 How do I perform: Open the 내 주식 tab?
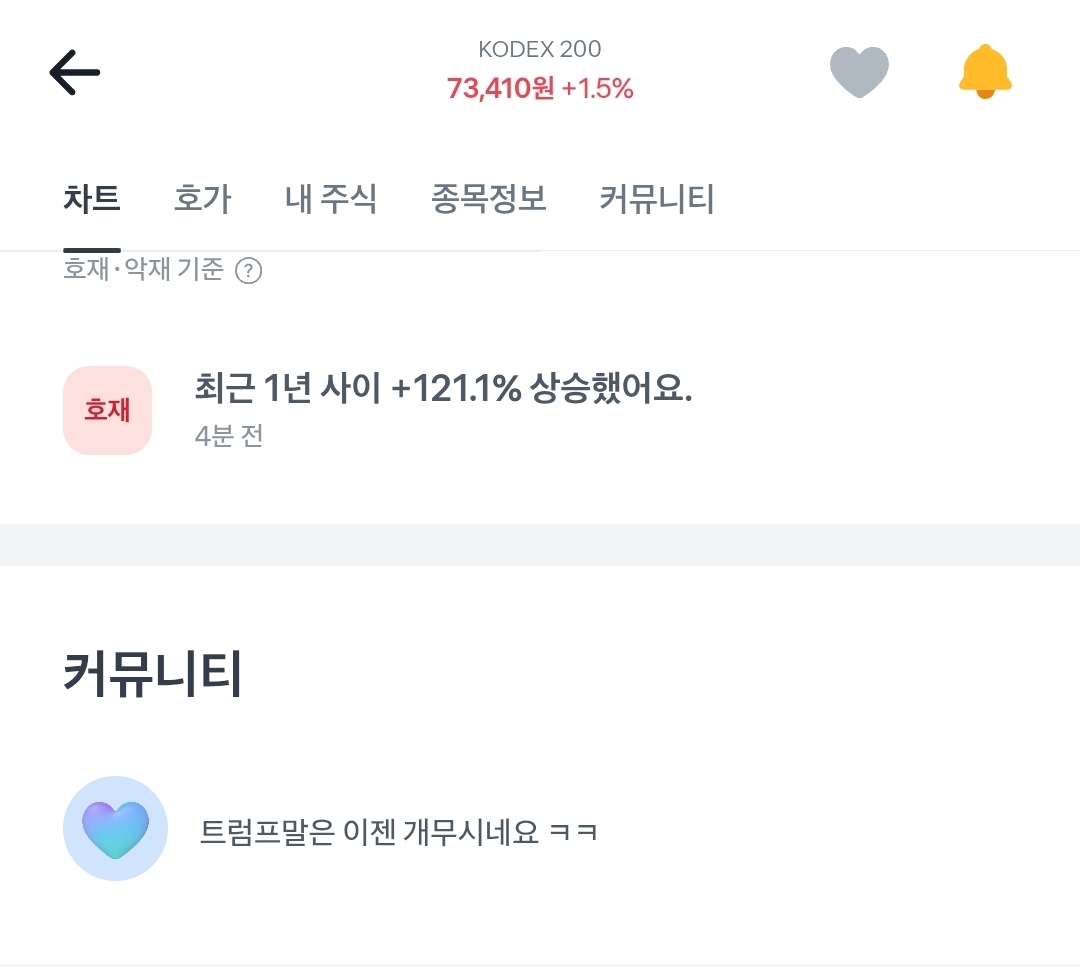click(x=331, y=200)
